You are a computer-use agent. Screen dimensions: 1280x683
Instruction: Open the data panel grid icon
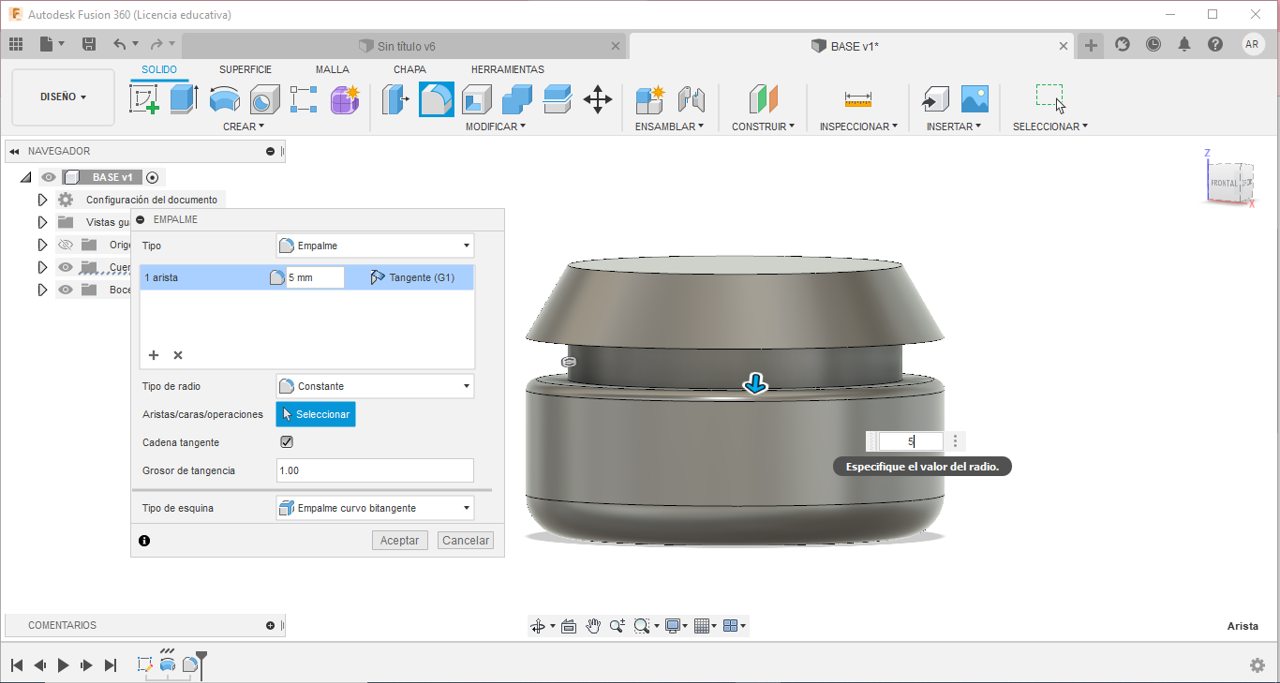16,45
